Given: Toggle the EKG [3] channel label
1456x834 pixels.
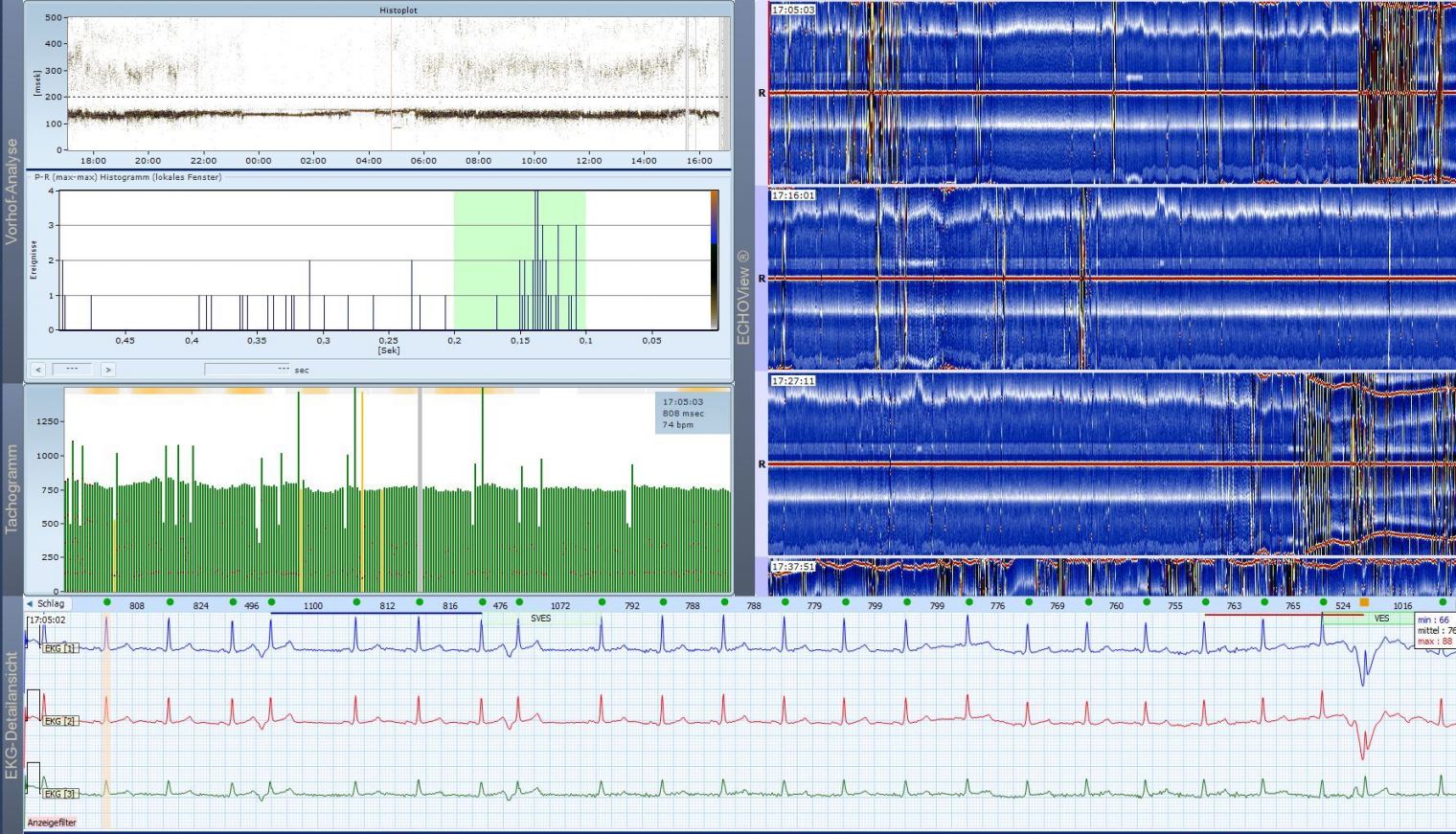Looking at the screenshot, I should 59,794.
